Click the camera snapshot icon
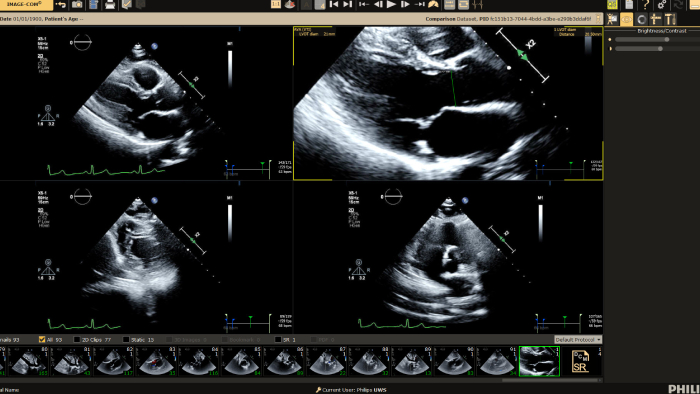The width and height of the screenshot is (700, 394). pos(77,4)
